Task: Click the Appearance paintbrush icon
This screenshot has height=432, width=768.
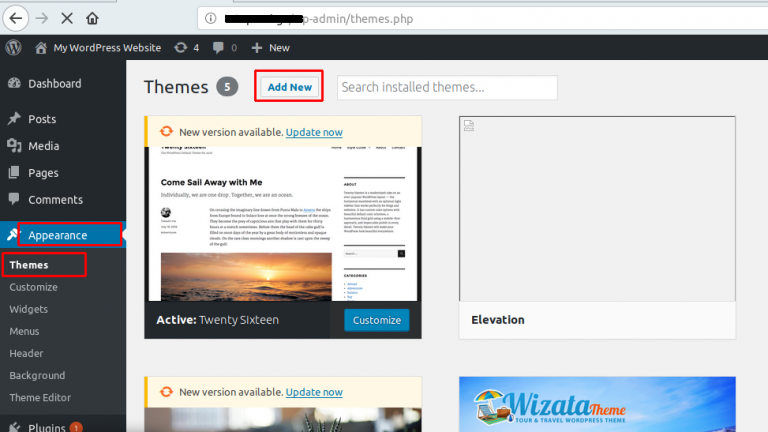Action: (x=13, y=235)
